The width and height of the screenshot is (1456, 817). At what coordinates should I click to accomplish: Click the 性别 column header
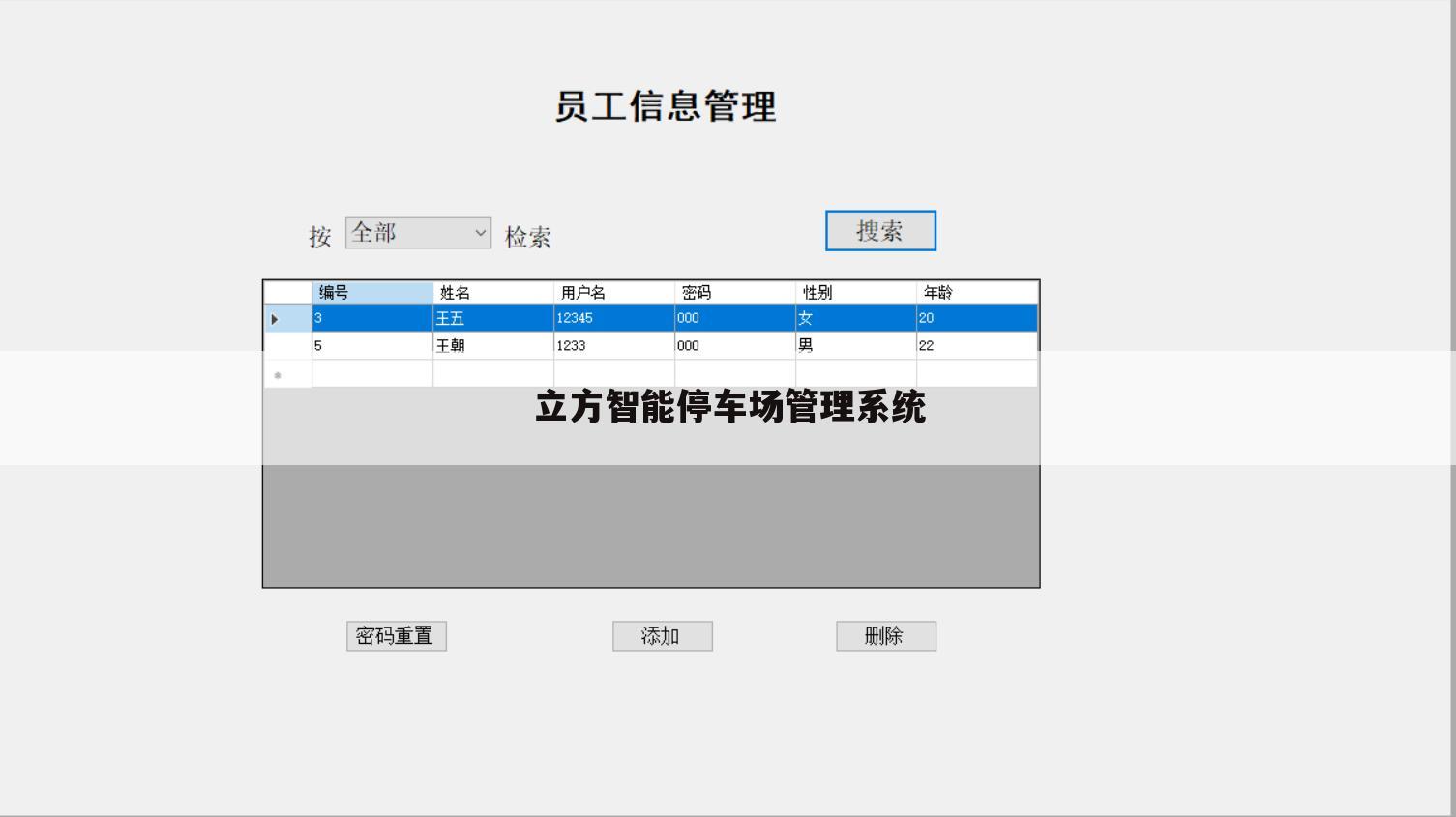[x=856, y=292]
